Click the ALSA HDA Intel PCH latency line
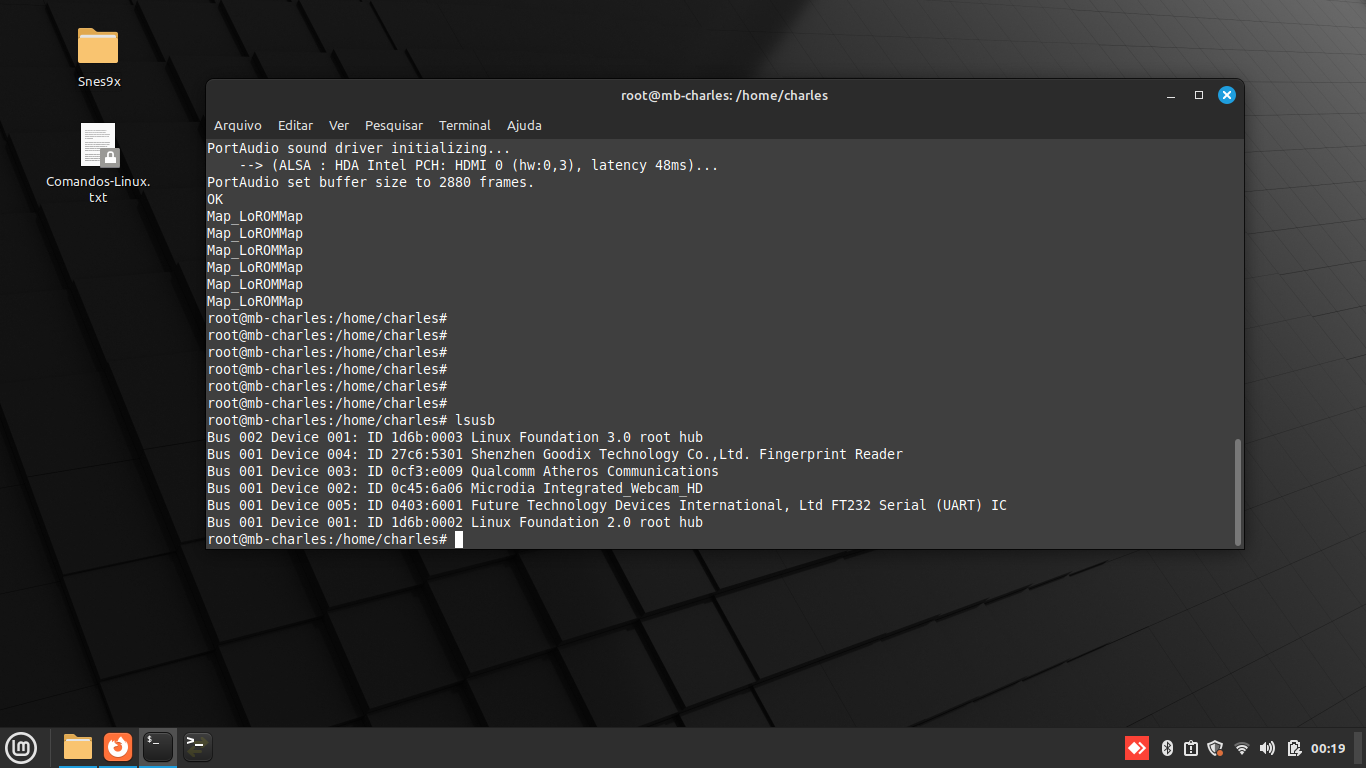 tap(479, 165)
